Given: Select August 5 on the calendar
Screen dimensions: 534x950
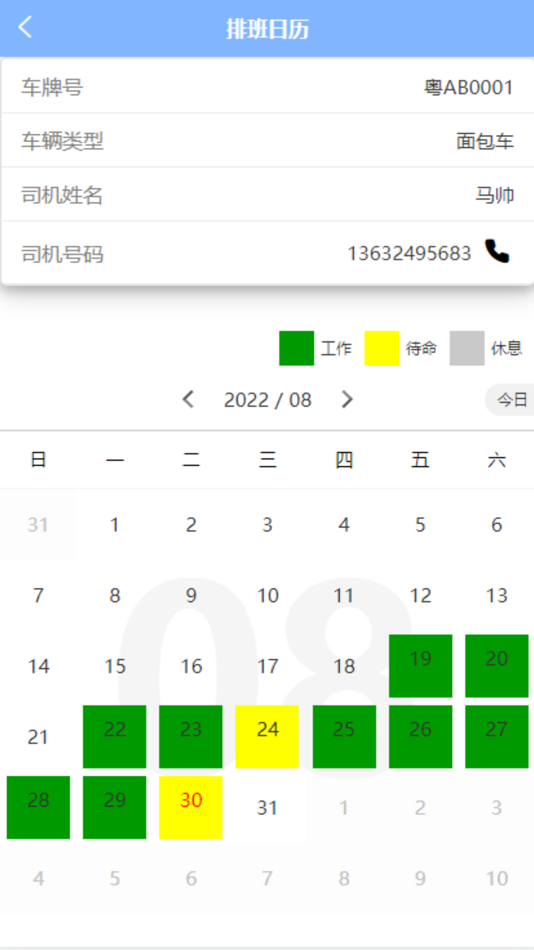Looking at the screenshot, I should (x=420, y=524).
